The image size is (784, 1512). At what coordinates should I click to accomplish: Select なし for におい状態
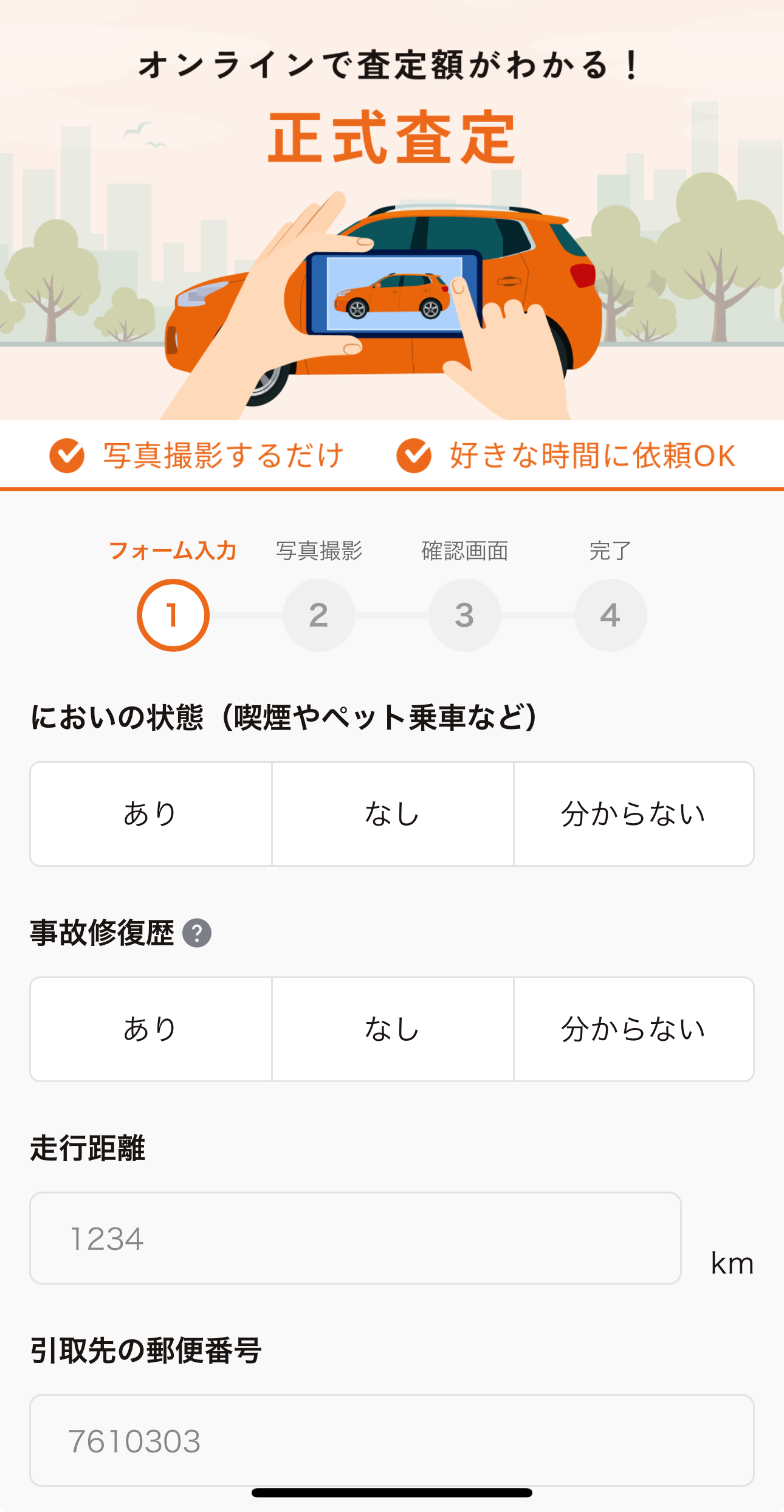click(393, 814)
